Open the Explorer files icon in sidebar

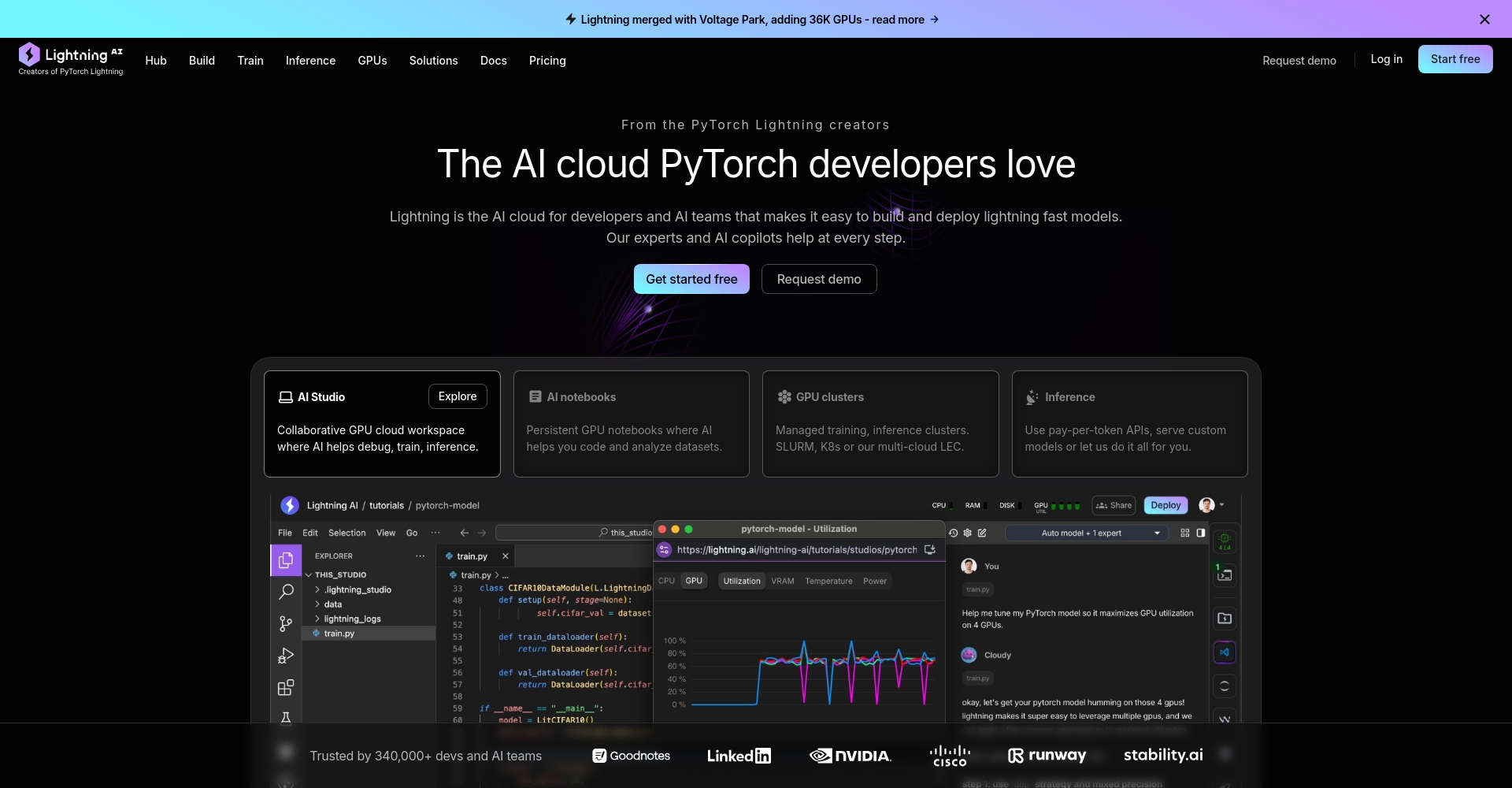point(286,560)
